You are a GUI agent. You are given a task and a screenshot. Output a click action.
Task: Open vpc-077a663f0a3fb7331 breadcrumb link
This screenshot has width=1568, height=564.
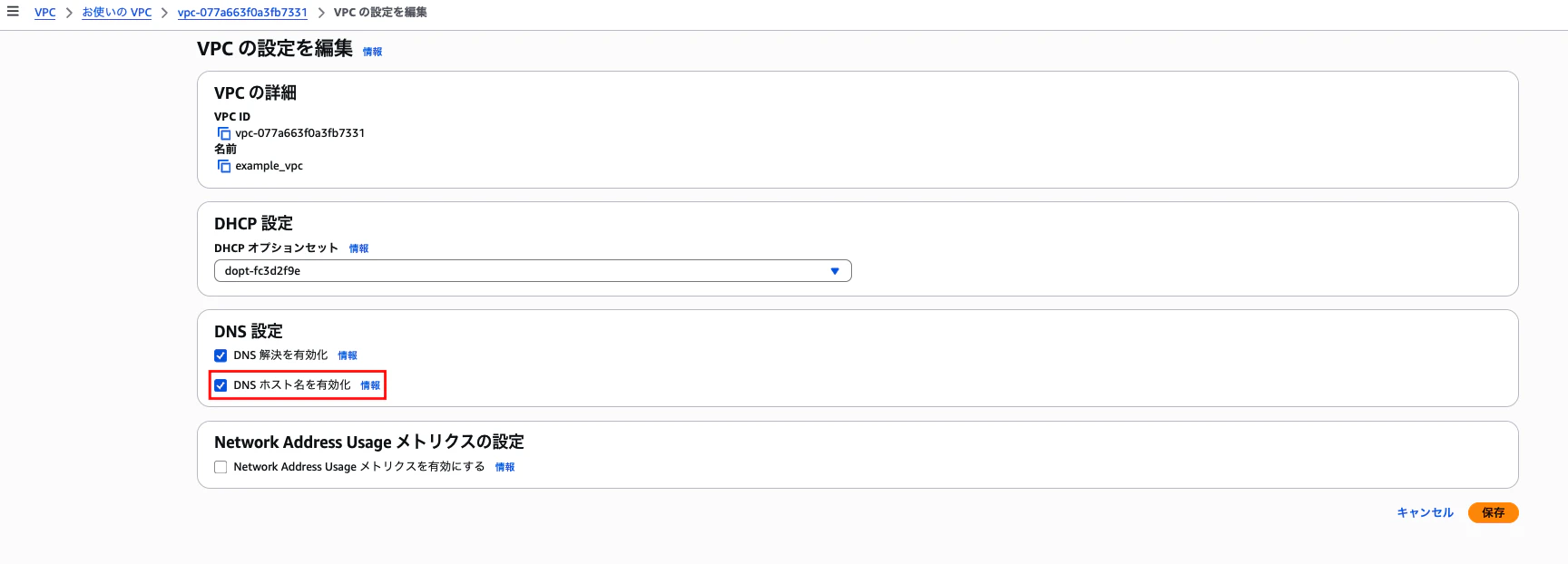242,13
